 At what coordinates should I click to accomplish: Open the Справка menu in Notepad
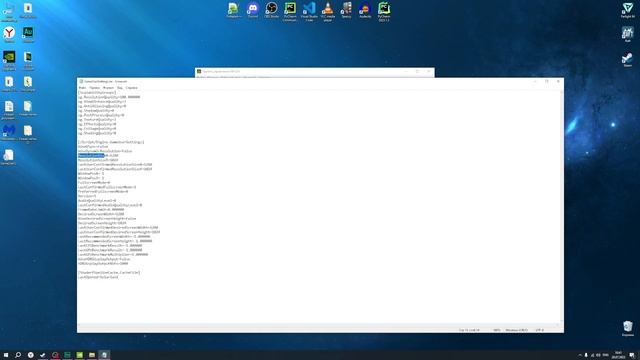point(131,88)
